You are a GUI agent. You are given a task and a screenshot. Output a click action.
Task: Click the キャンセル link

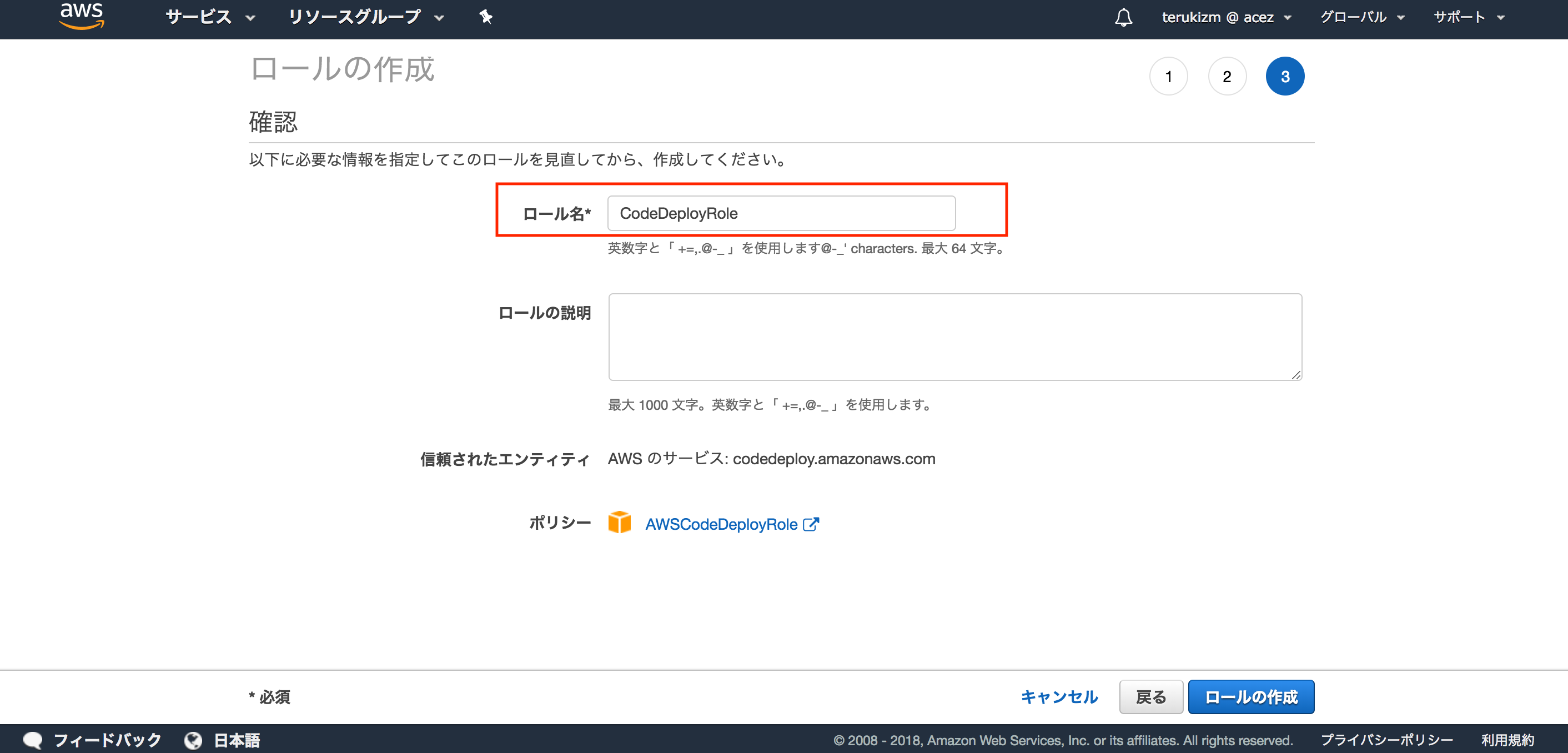click(x=1059, y=696)
